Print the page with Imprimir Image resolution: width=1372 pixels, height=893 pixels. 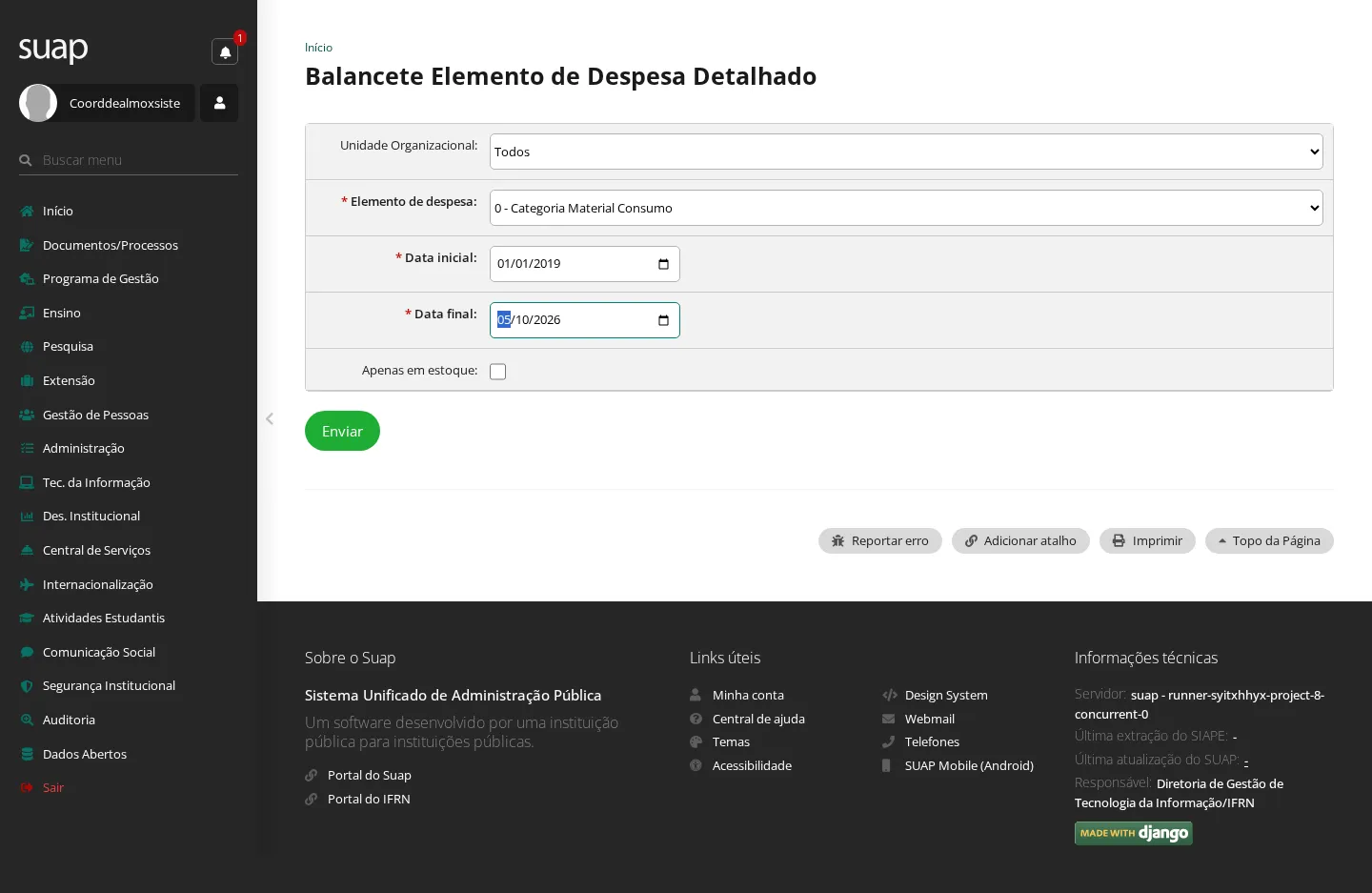point(1147,540)
